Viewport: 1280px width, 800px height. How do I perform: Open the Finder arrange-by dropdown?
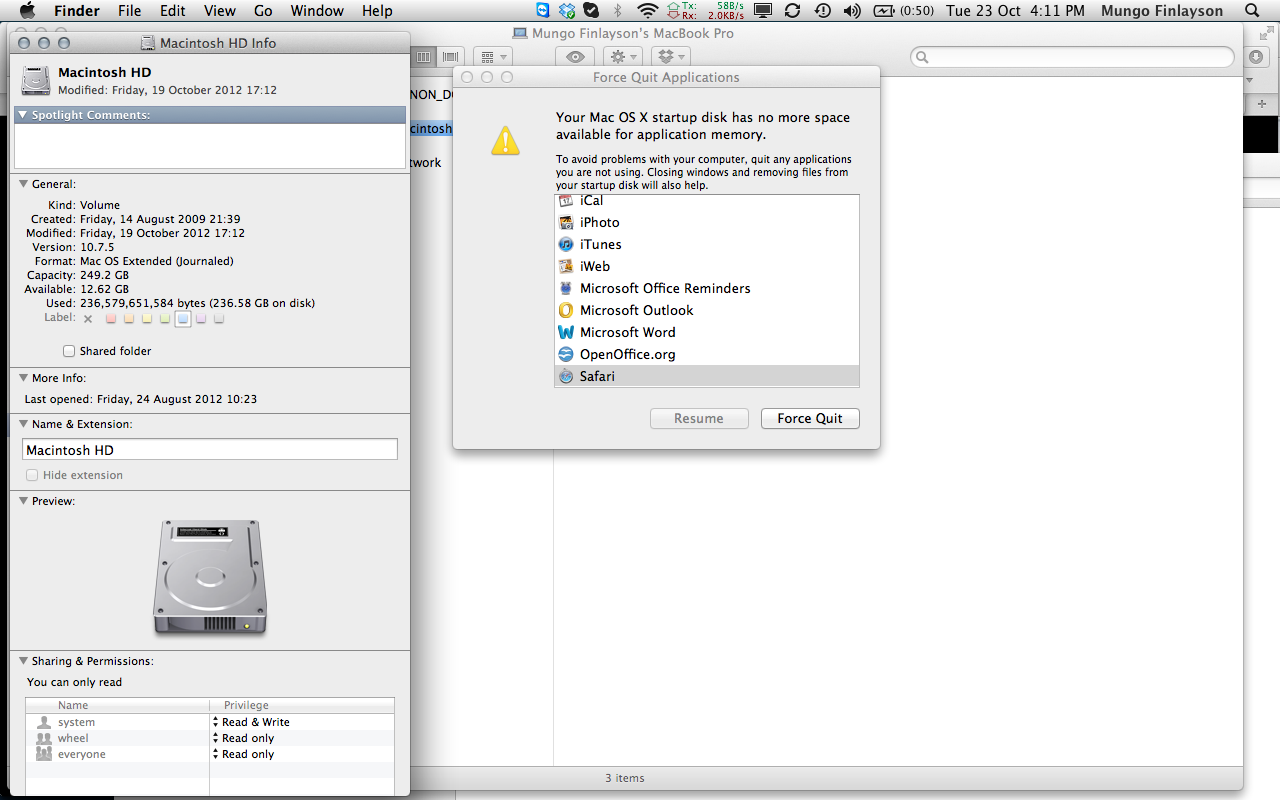click(492, 57)
